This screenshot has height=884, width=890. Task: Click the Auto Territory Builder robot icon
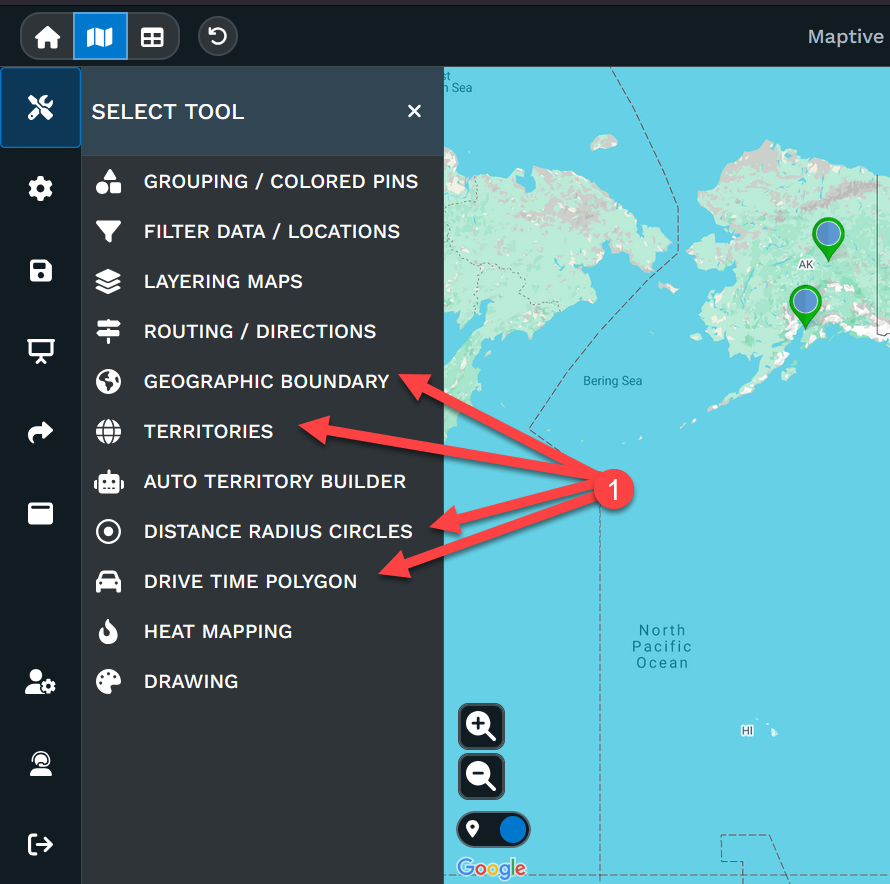coord(108,481)
